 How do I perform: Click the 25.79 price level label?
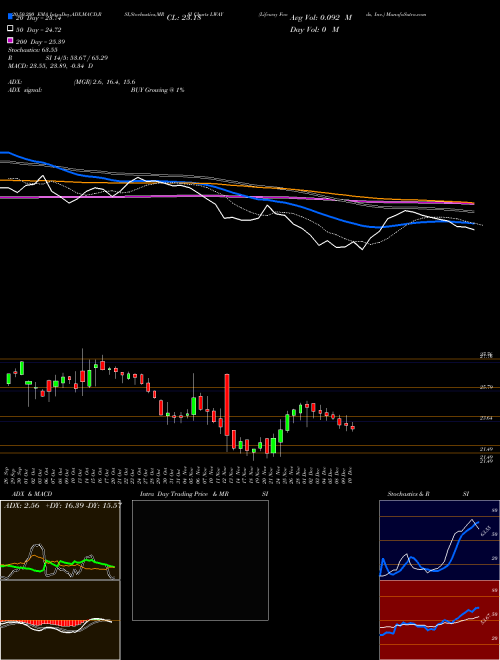[486, 387]
